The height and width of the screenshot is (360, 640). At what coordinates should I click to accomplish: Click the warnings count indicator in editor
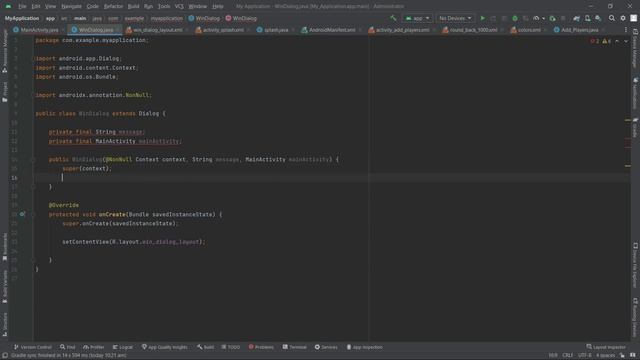pyautogui.click(x=607, y=41)
